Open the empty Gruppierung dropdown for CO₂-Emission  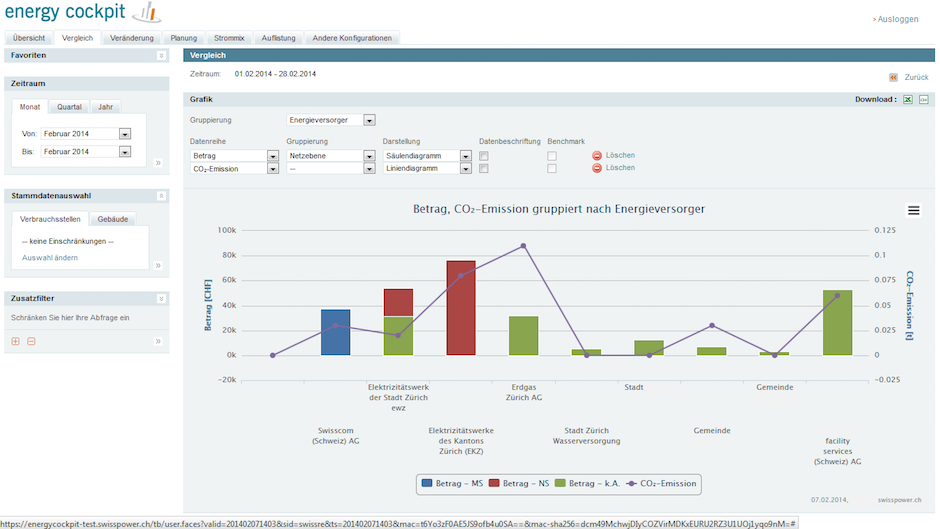pyautogui.click(x=369, y=169)
